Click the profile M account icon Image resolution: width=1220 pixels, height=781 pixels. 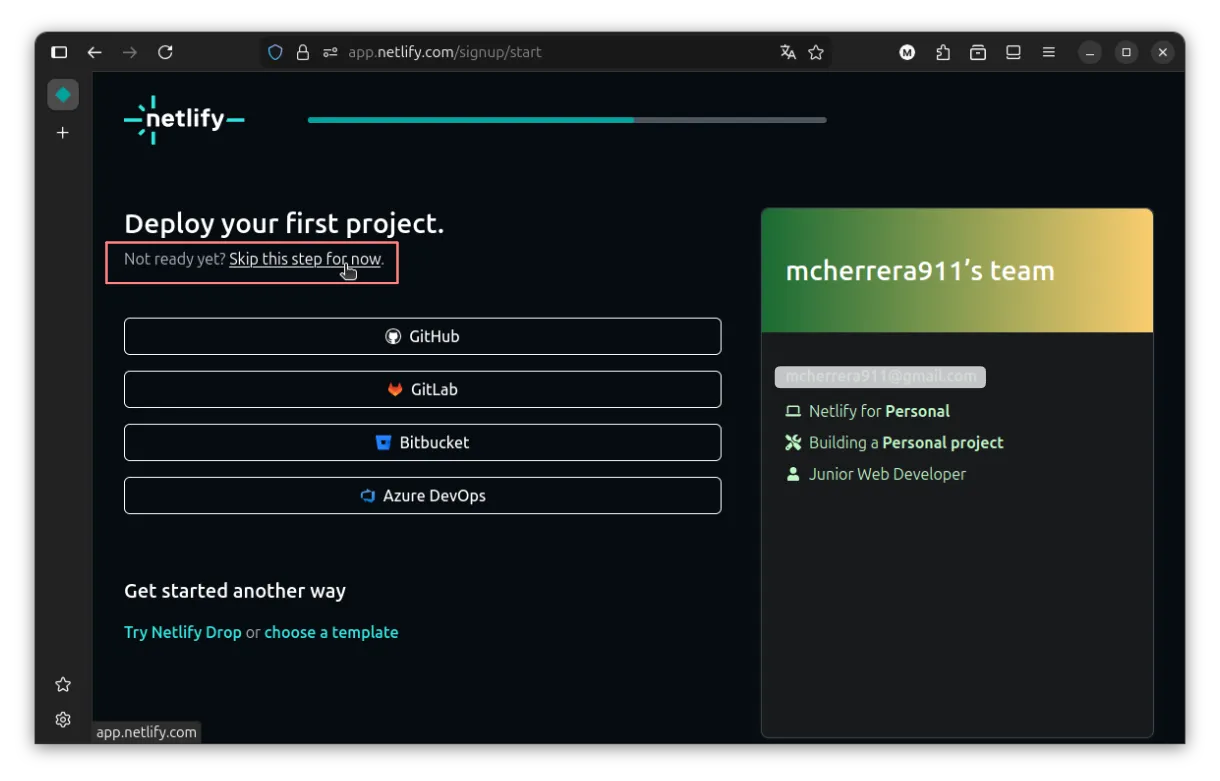coord(907,52)
